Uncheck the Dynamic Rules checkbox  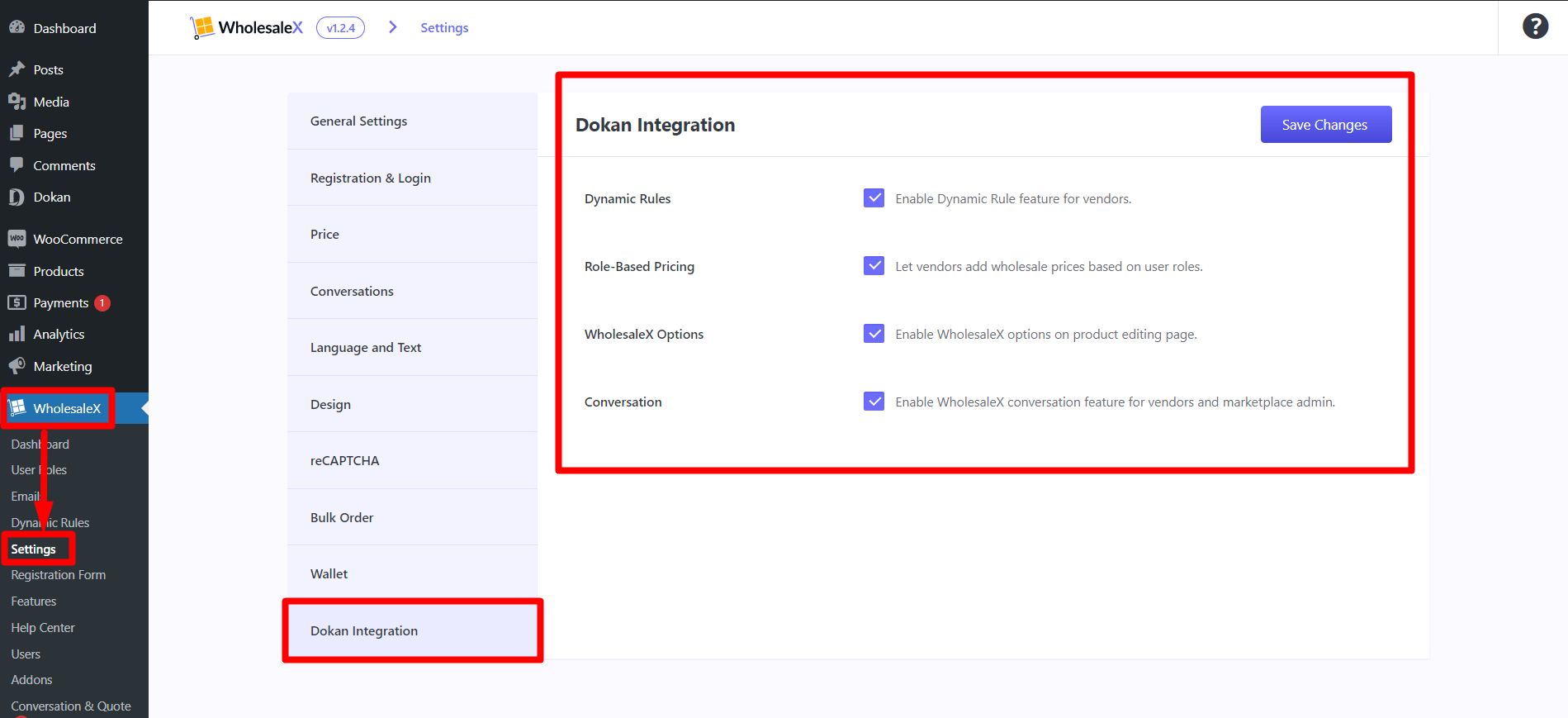coord(874,198)
